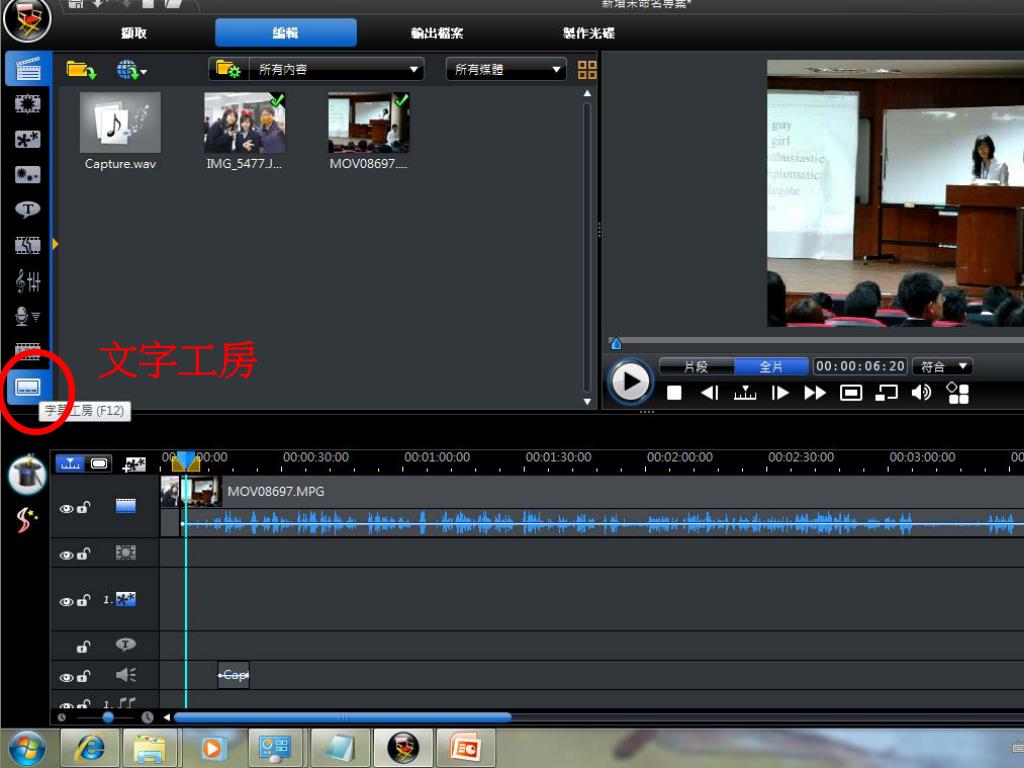Lock the main video track
This screenshot has height=768, width=1024.
click(83, 507)
